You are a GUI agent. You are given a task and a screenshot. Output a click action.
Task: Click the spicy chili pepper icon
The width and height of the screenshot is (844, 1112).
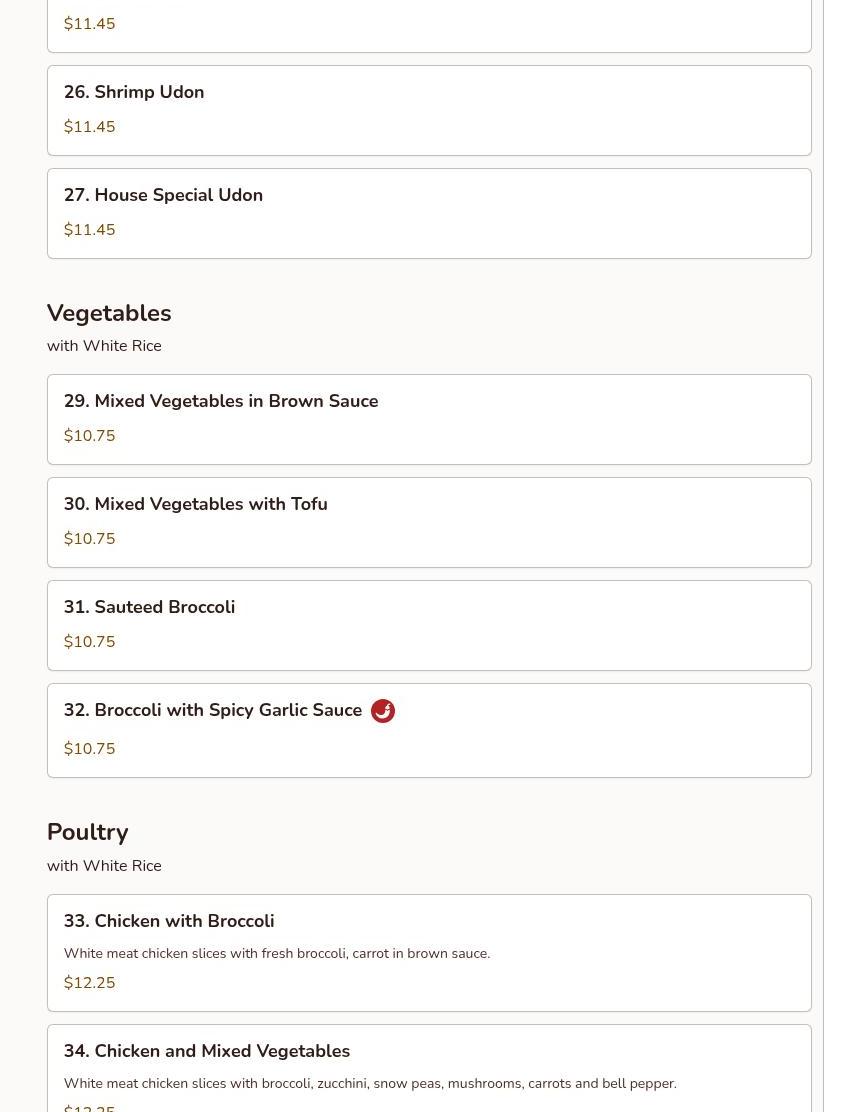(383, 711)
